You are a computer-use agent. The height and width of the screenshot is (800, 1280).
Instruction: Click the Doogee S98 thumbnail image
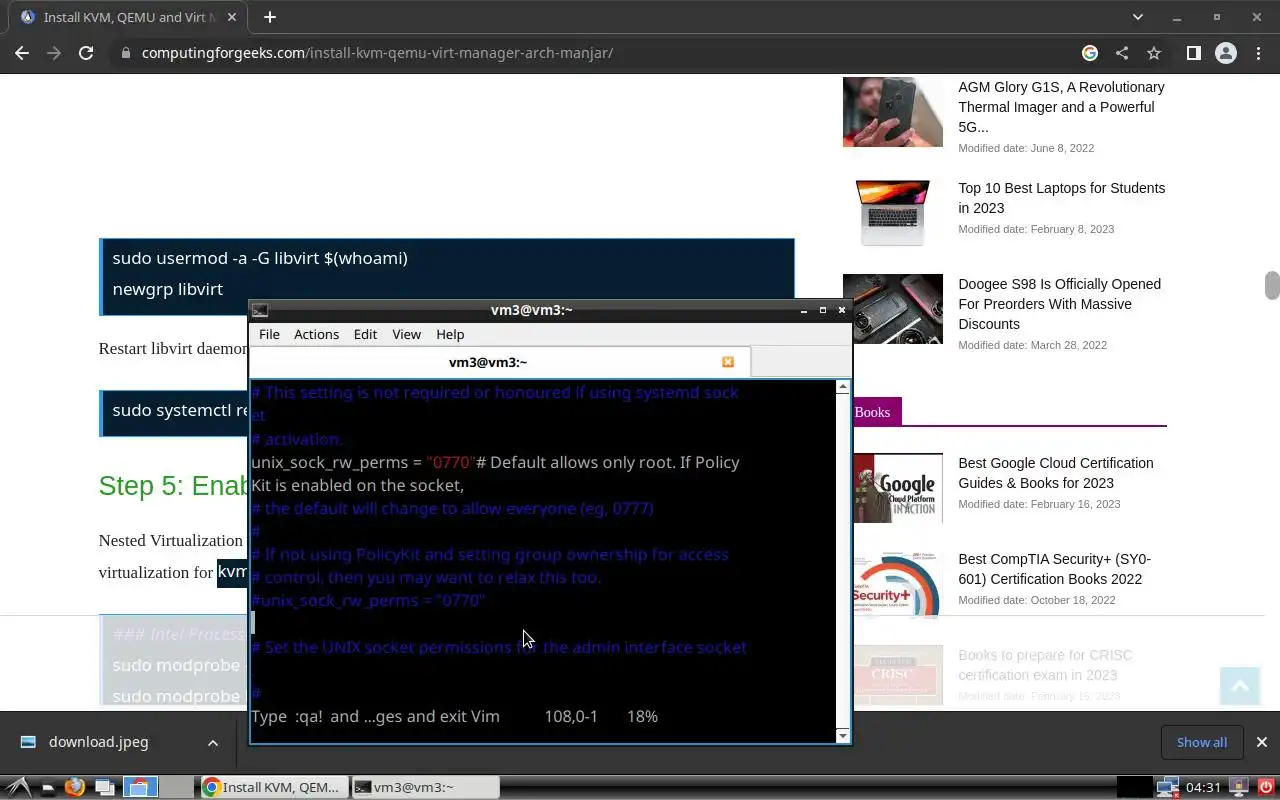tap(892, 309)
